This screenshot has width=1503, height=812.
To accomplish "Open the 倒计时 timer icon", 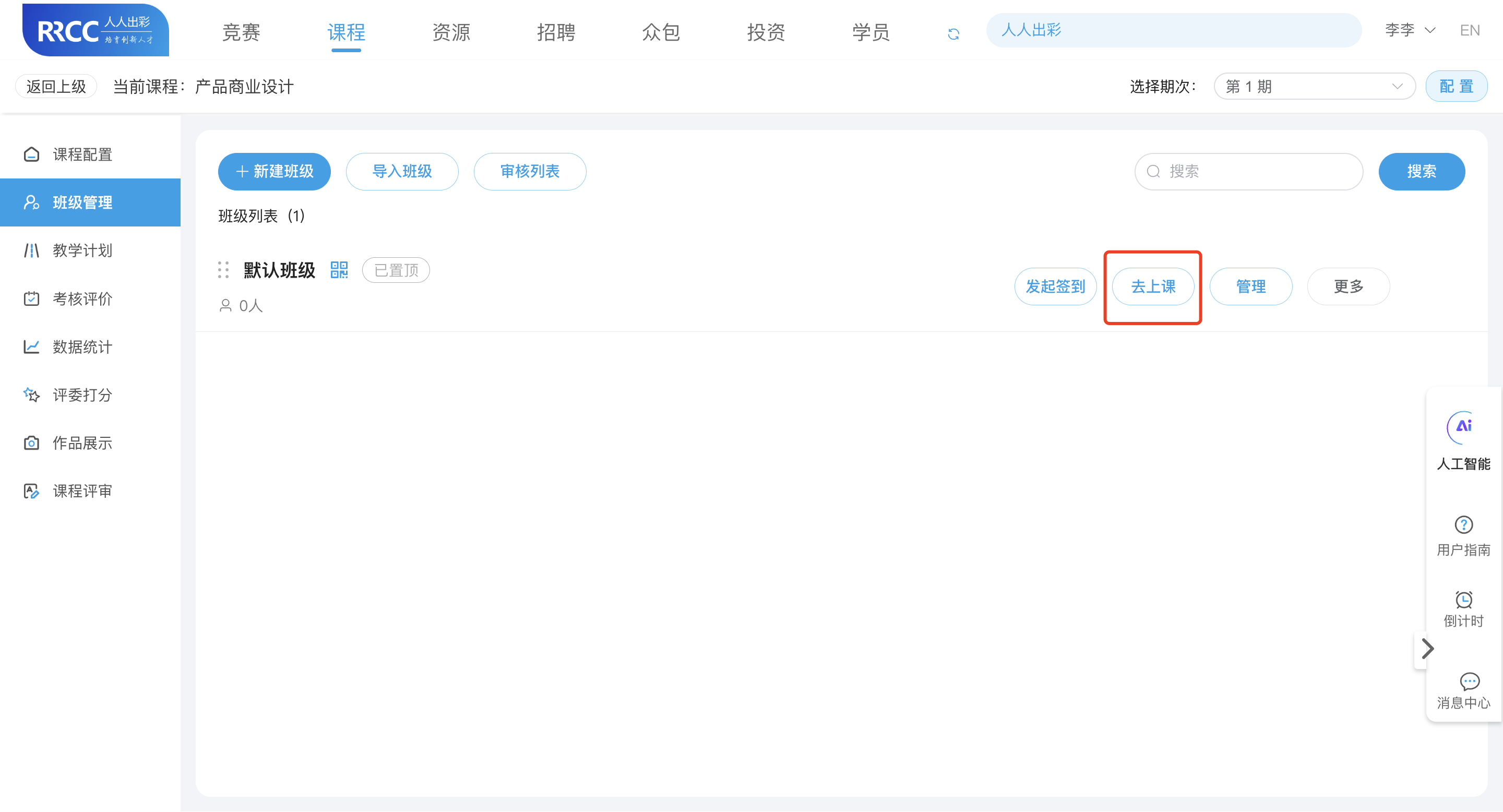I will (1463, 600).
